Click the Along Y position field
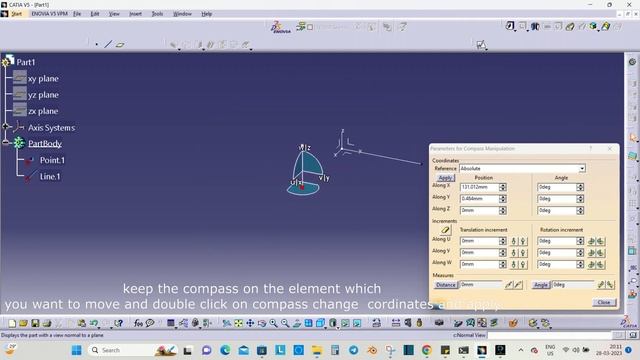 pos(479,199)
